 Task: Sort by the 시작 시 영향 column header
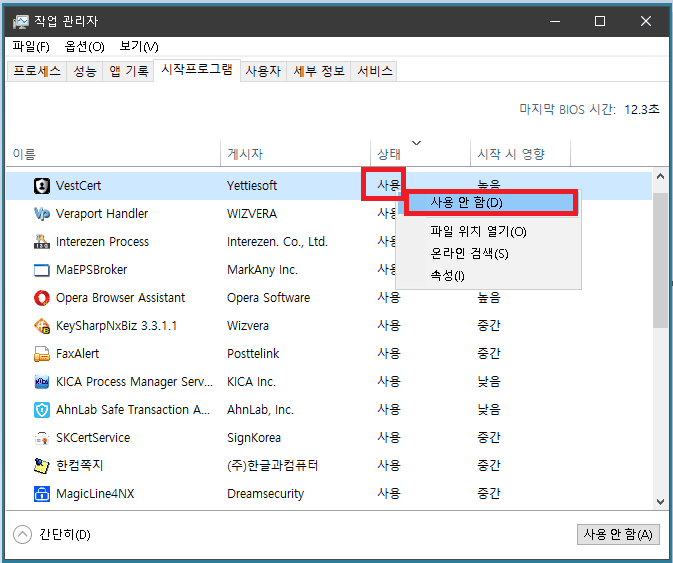[x=520, y=154]
